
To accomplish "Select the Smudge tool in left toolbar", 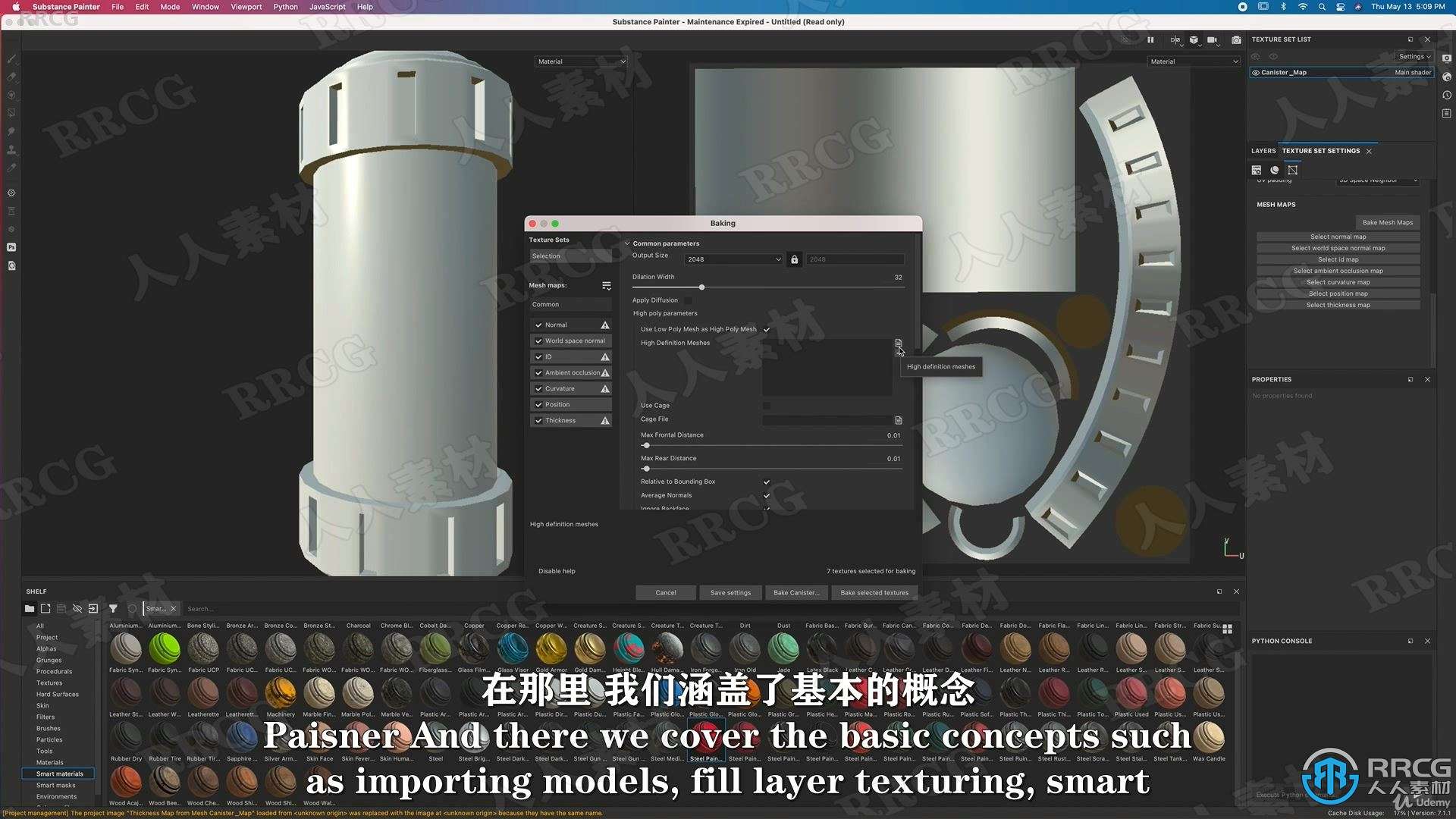I will [11, 131].
